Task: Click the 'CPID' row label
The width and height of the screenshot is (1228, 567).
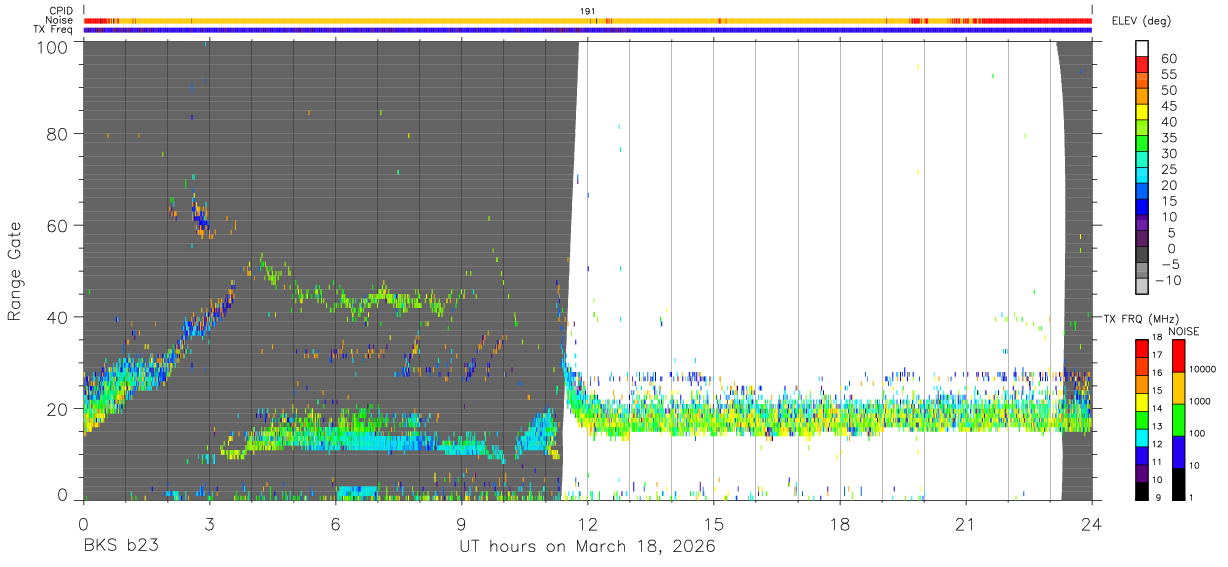Action: click(x=61, y=11)
